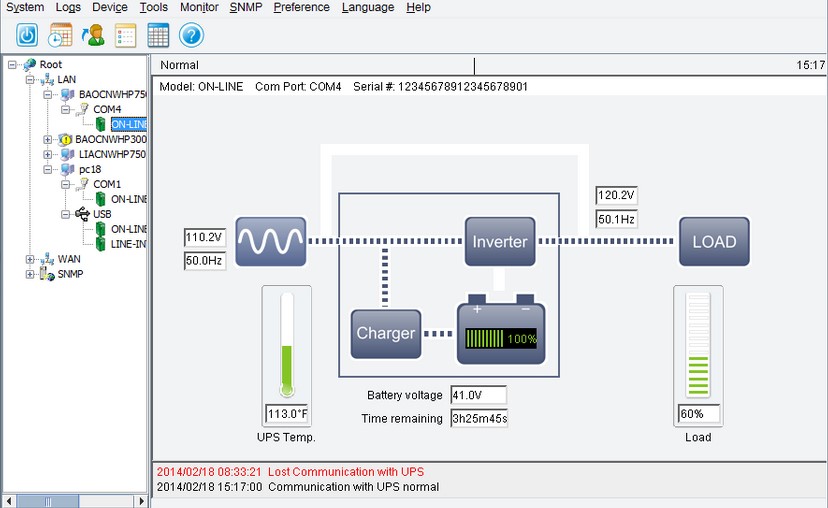Open the System menu

25,7
